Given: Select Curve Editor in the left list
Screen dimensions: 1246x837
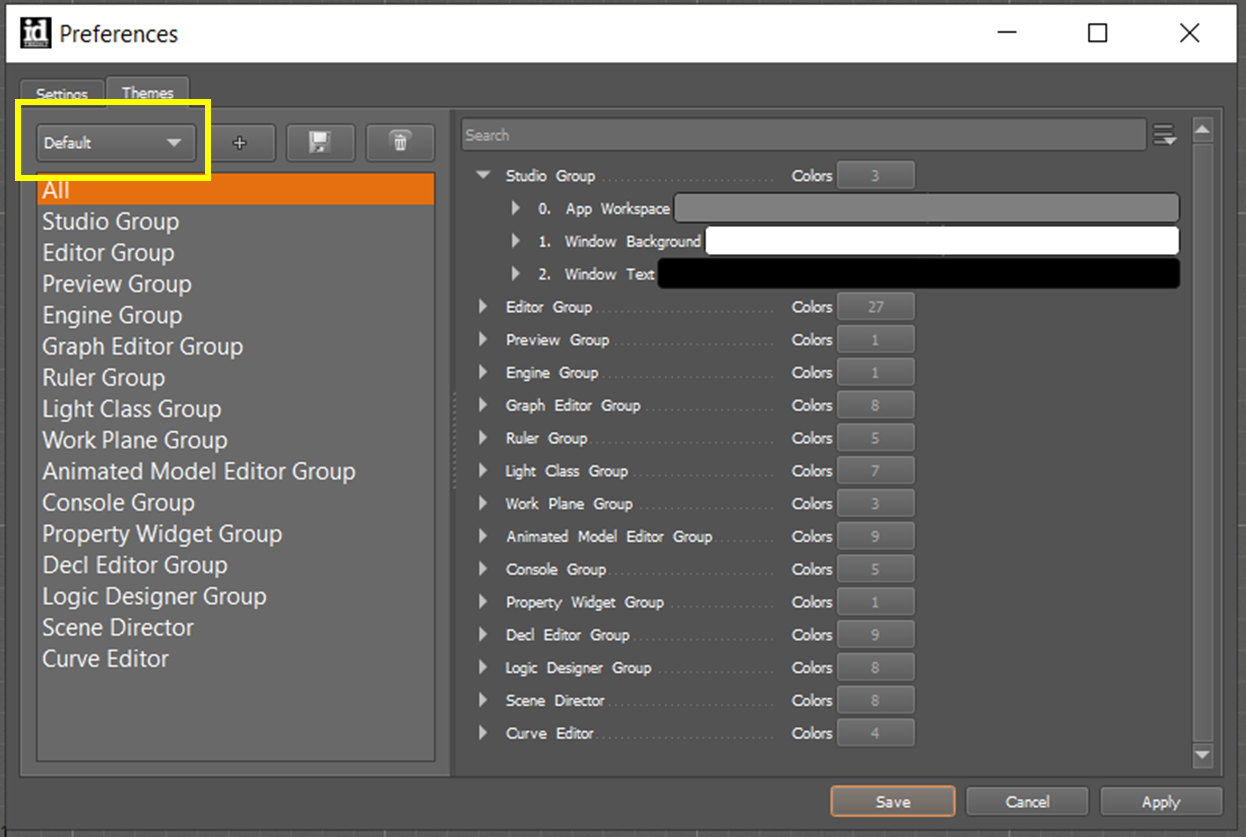Looking at the screenshot, I should tap(236, 658).
